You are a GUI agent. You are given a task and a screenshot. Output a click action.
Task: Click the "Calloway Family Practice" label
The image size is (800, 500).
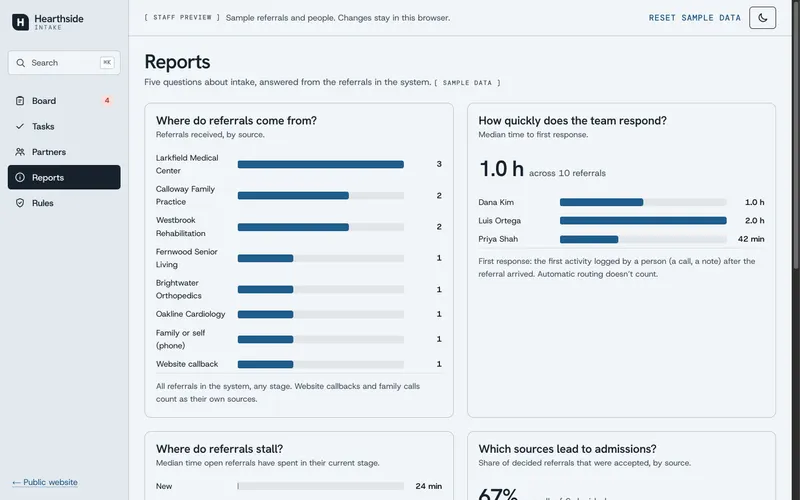(x=185, y=195)
